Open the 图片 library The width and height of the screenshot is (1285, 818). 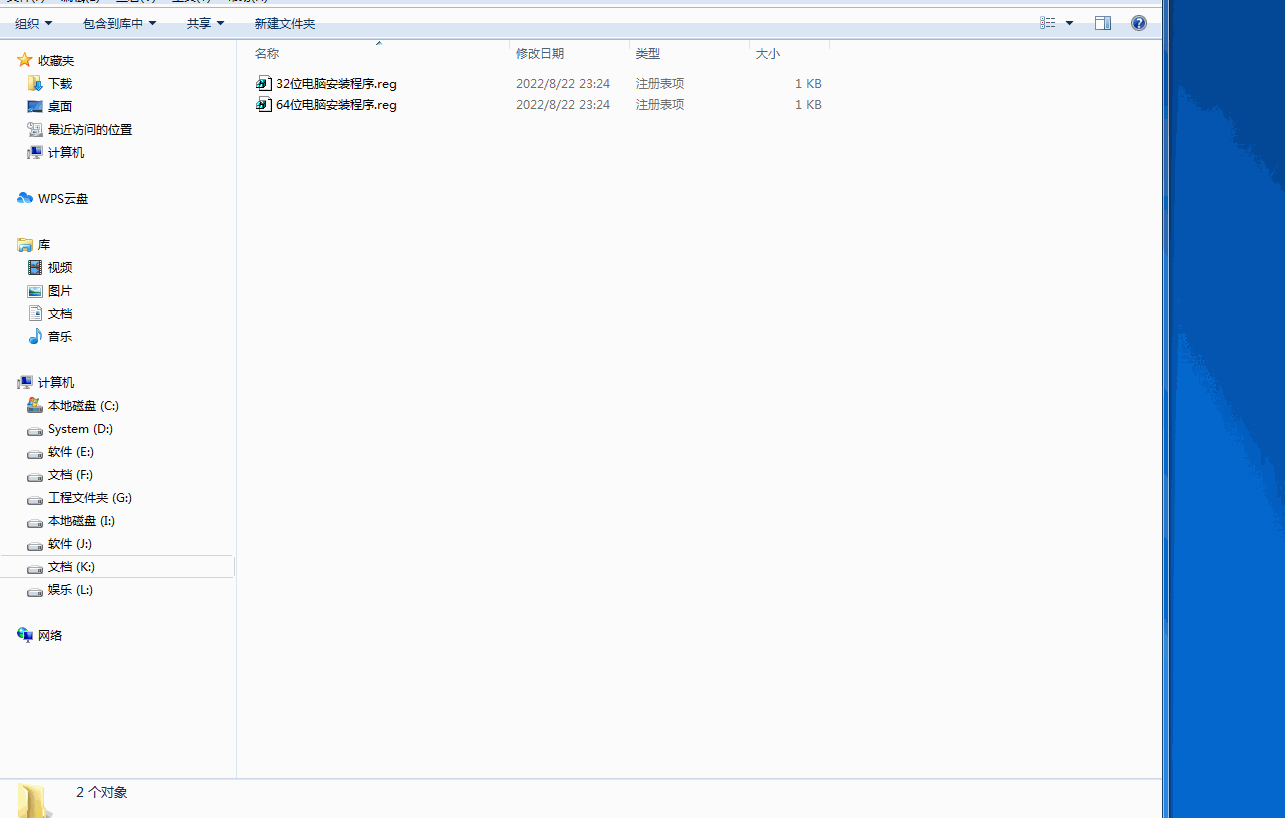click(x=50, y=290)
